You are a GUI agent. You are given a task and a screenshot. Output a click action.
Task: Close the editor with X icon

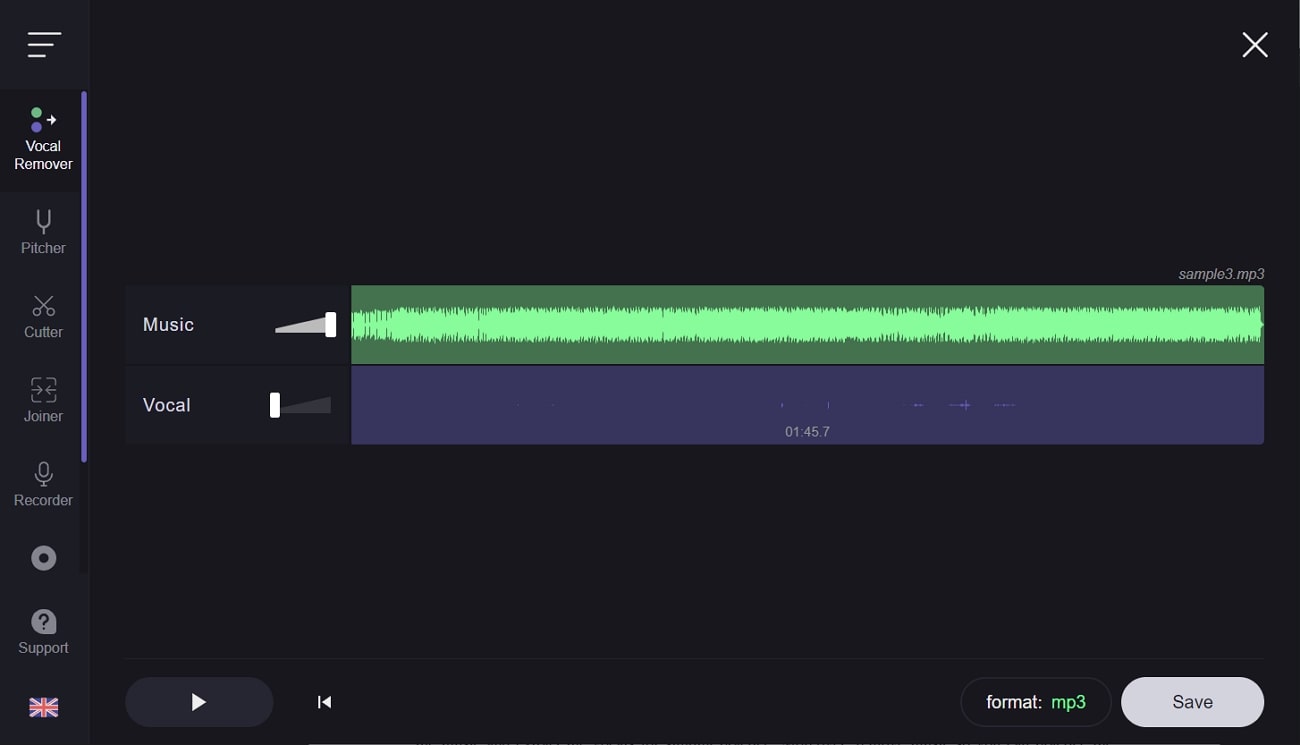coord(1254,45)
